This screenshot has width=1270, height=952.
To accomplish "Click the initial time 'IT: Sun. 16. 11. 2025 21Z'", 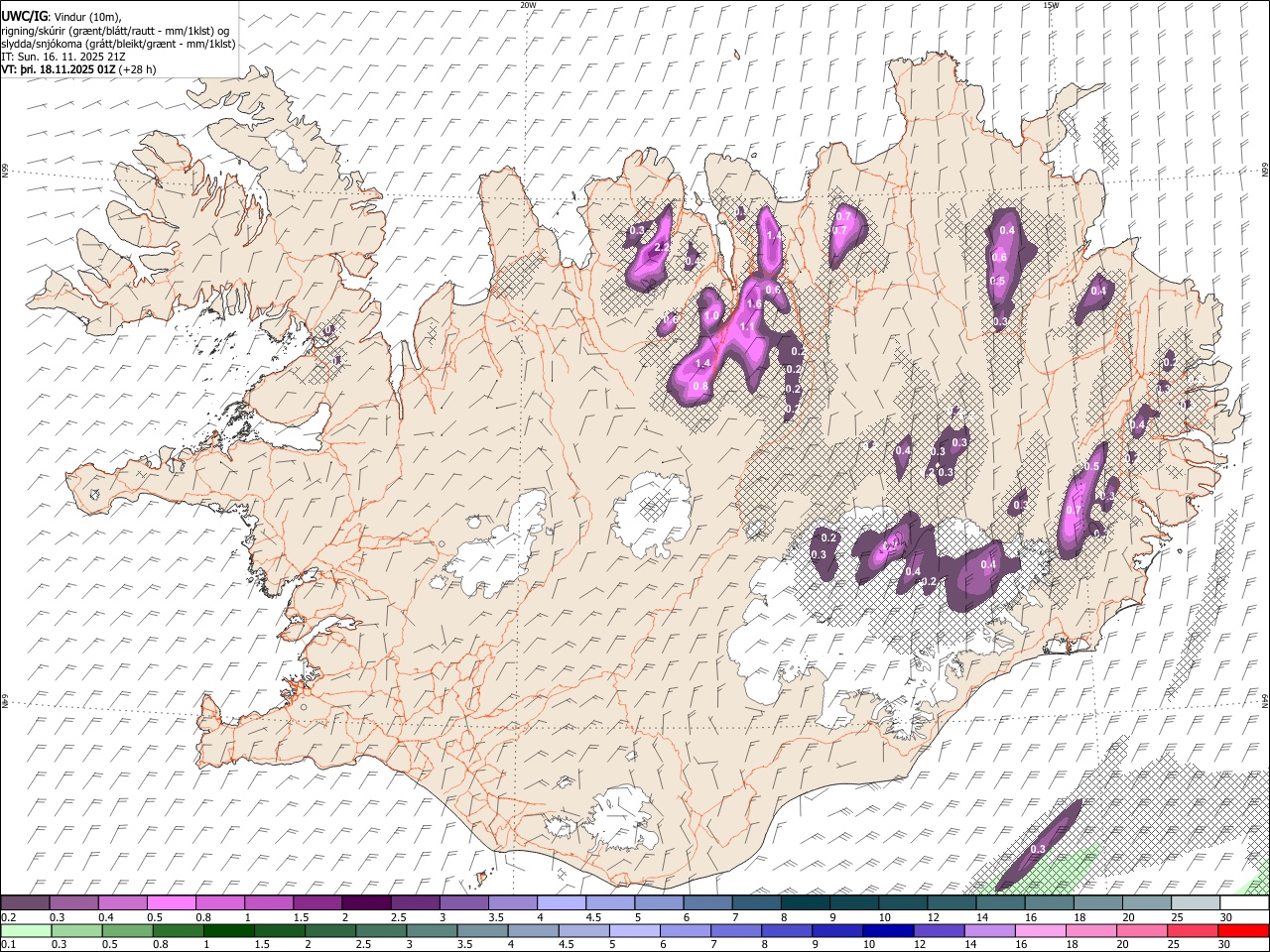I will click(63, 57).
